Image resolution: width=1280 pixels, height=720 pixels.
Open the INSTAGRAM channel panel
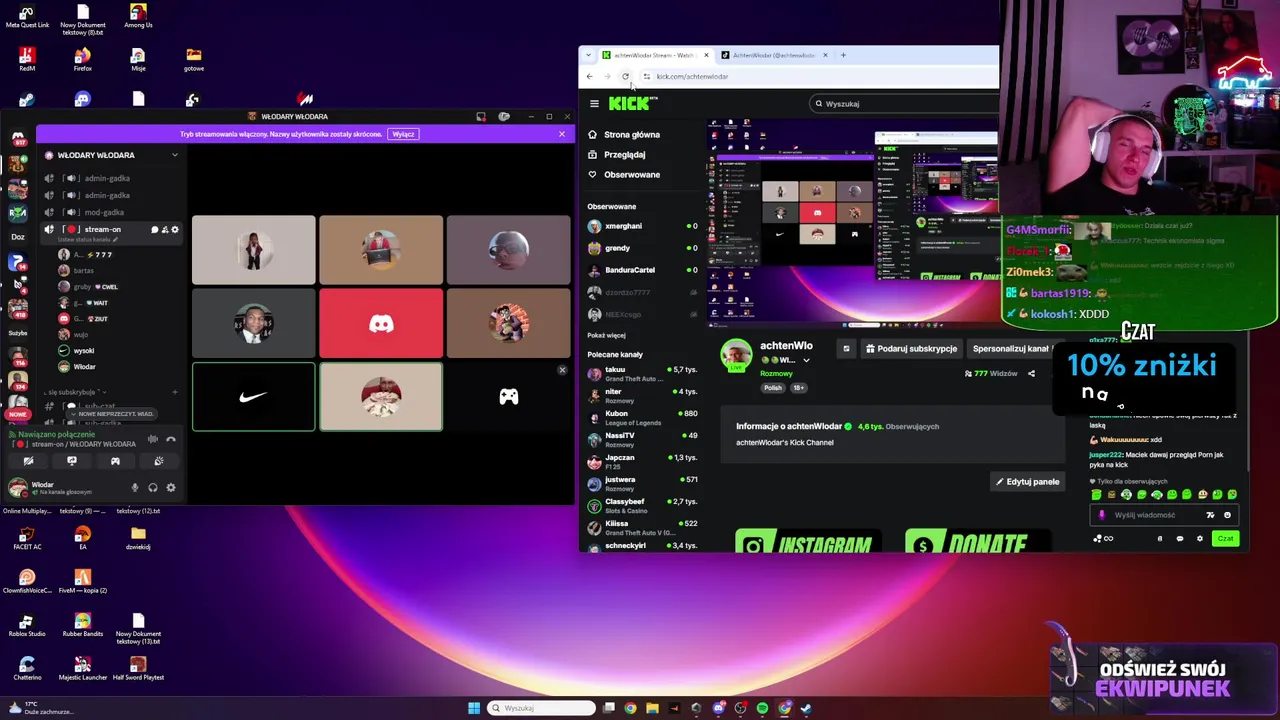[807, 542]
